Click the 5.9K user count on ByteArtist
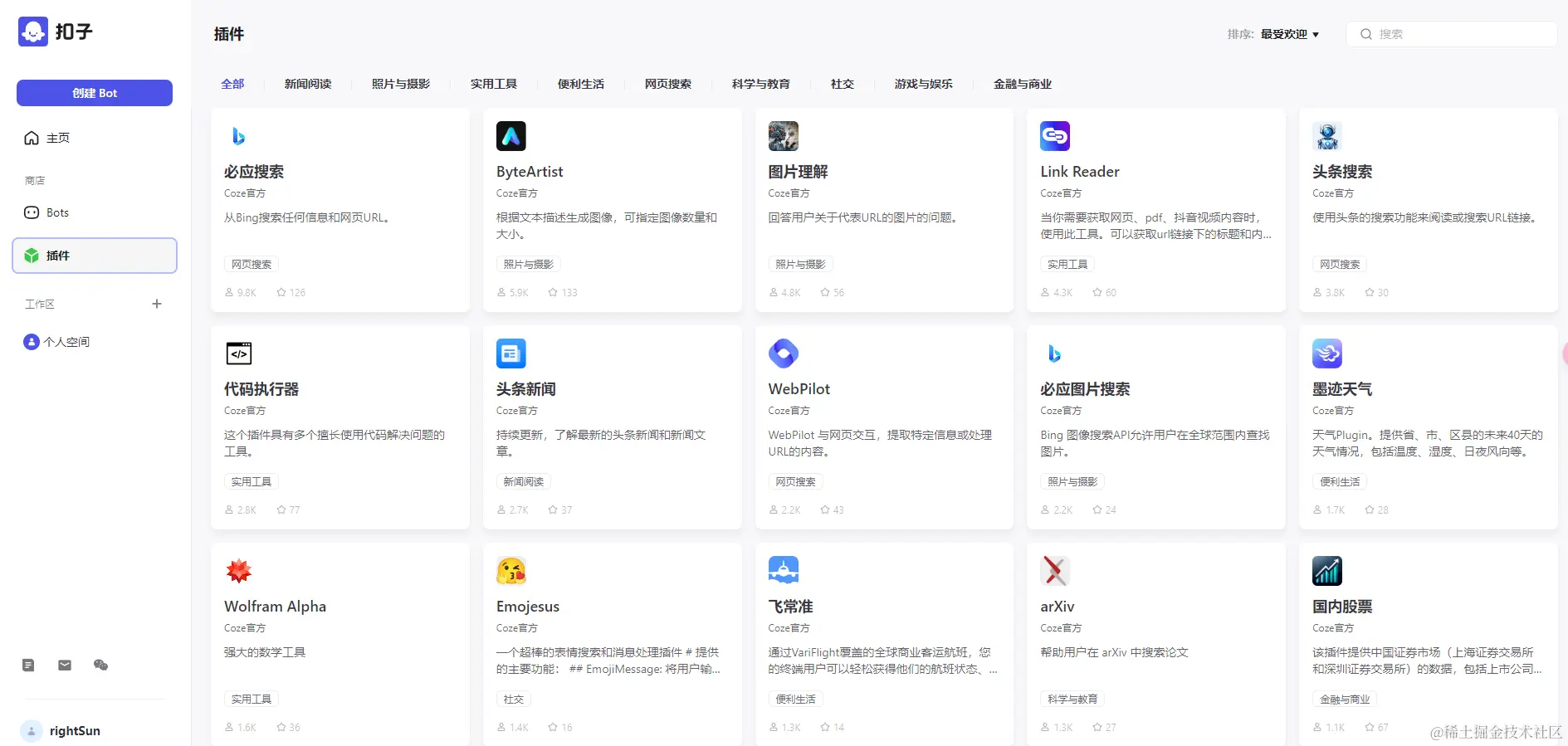 click(x=513, y=293)
